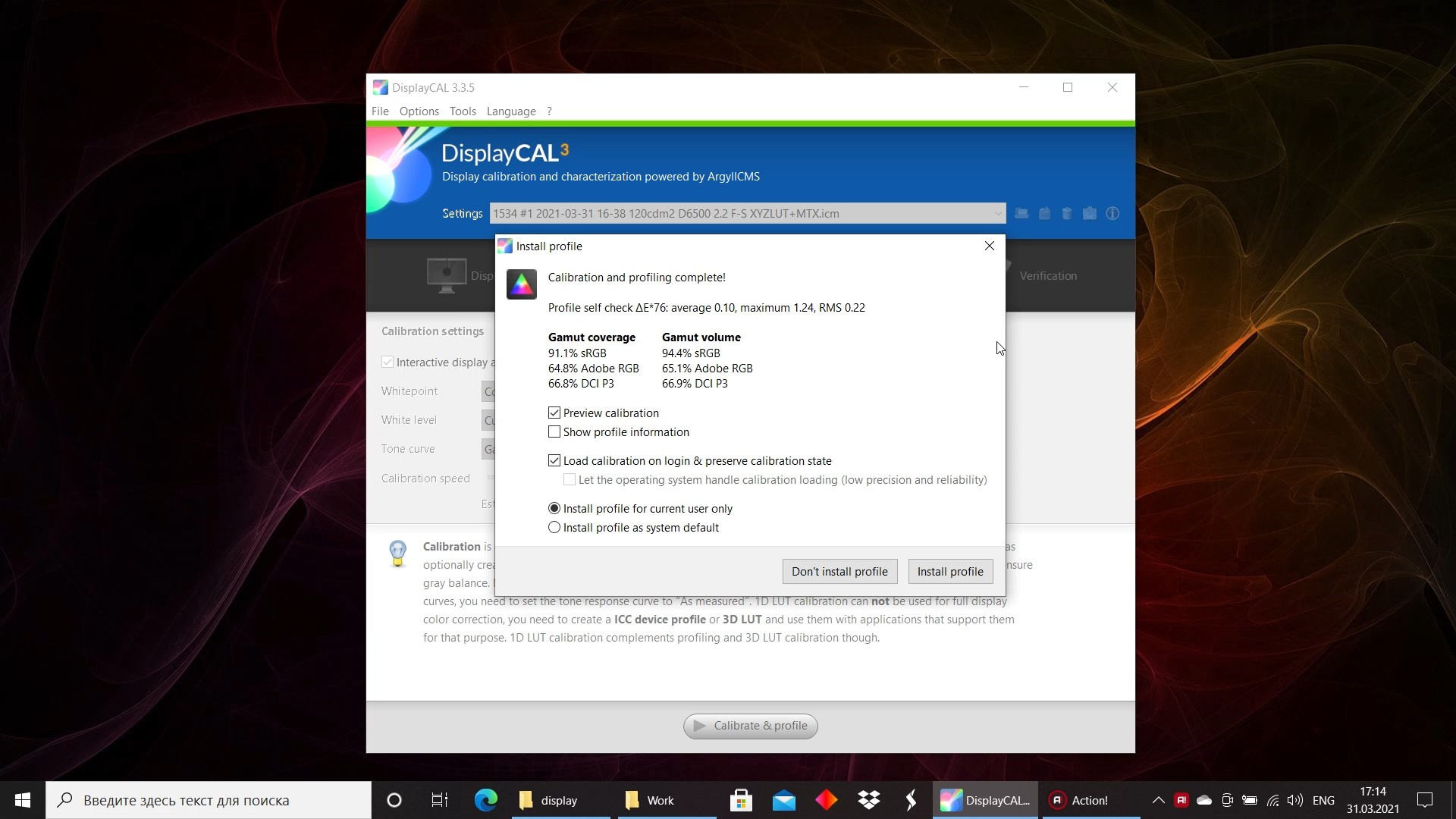Viewport: 1456px width, 819px height.
Task: Click the create profile archive briefcase icon
Action: coord(1090,214)
